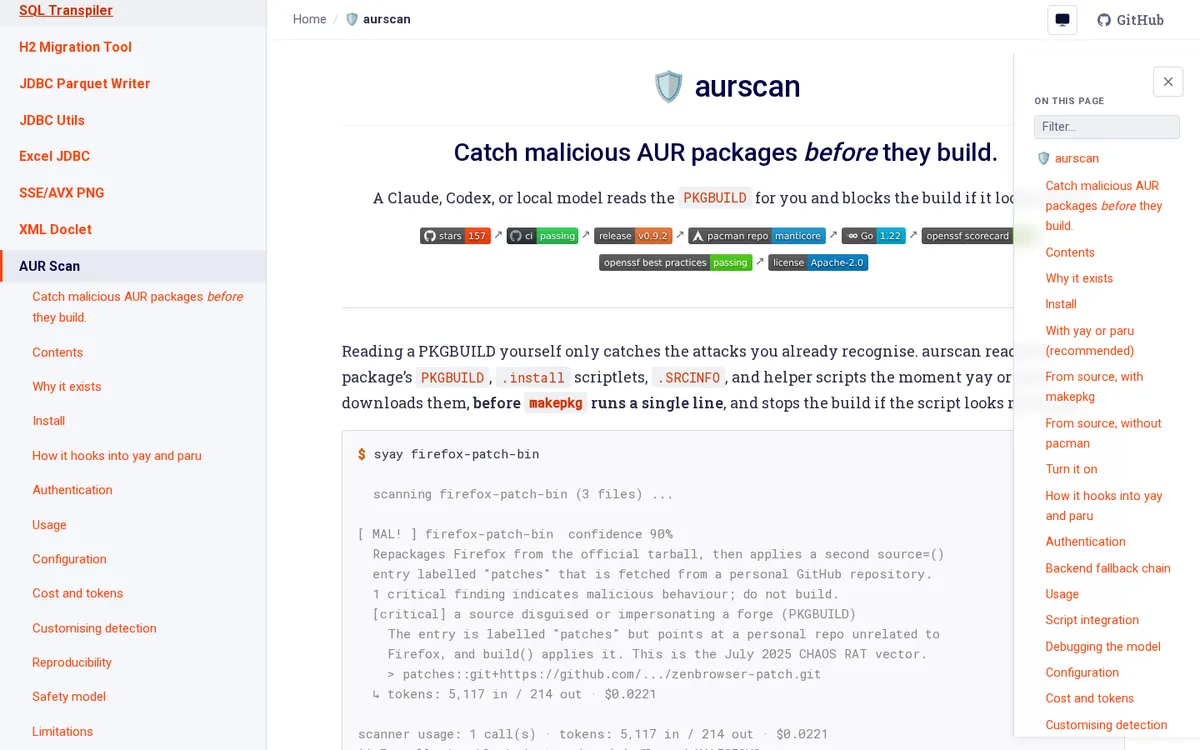1200x750 pixels.
Task: Click the release v0.9.2 badge
Action: (x=632, y=236)
